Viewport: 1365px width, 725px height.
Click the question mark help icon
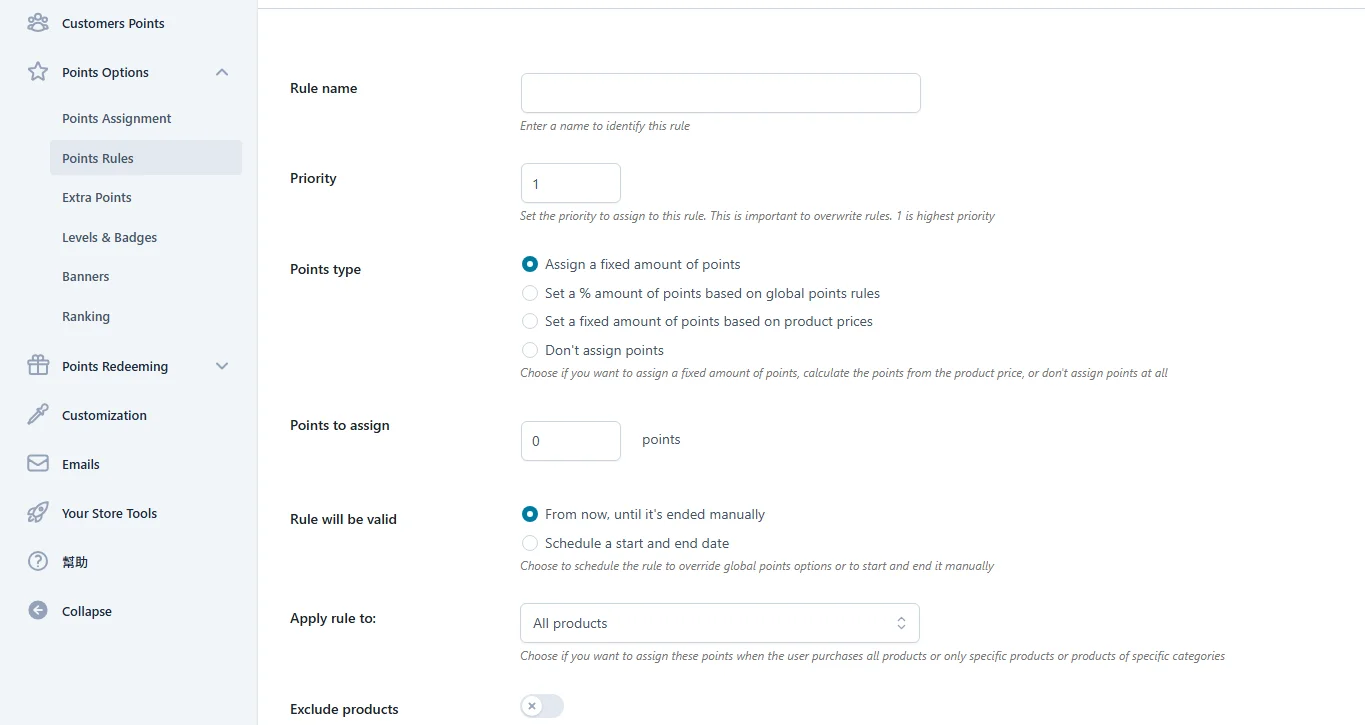(x=38, y=562)
